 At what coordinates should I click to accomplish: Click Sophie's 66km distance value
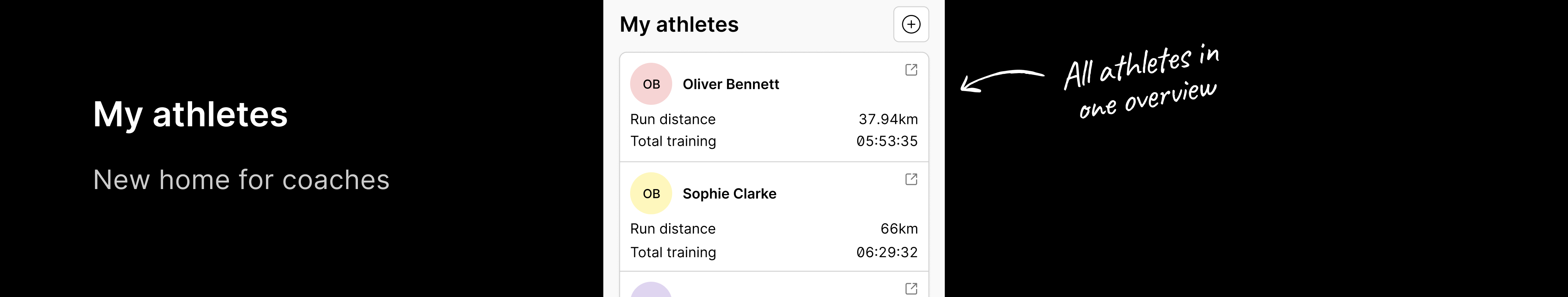(x=898, y=229)
